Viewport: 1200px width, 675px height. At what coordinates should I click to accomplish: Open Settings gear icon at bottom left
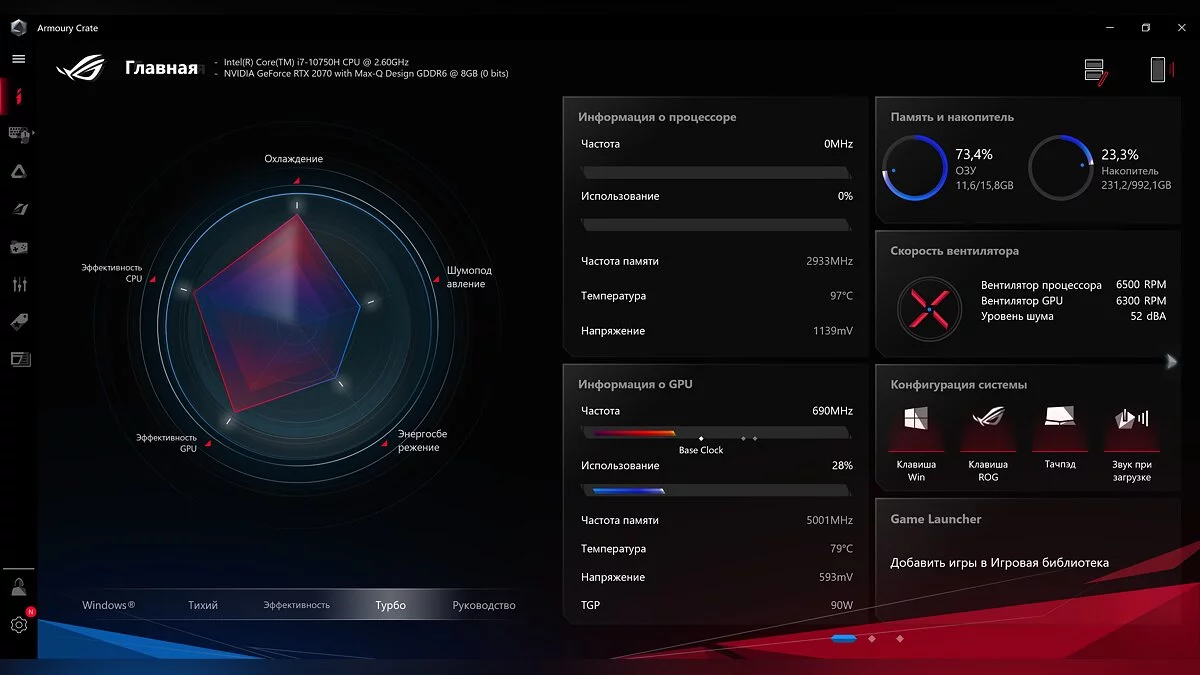[18, 625]
